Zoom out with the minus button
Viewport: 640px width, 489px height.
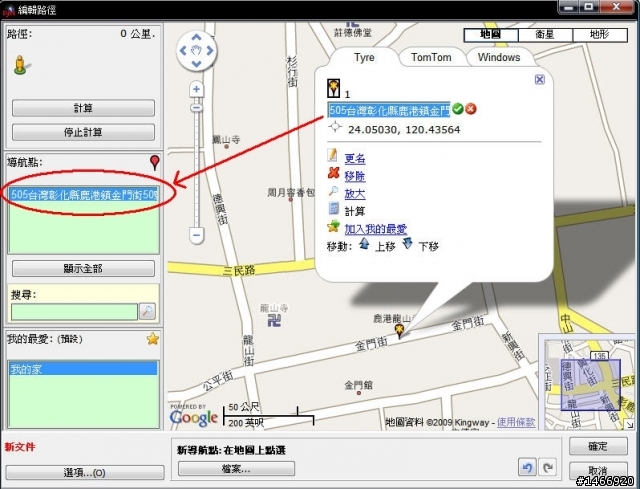point(196,236)
